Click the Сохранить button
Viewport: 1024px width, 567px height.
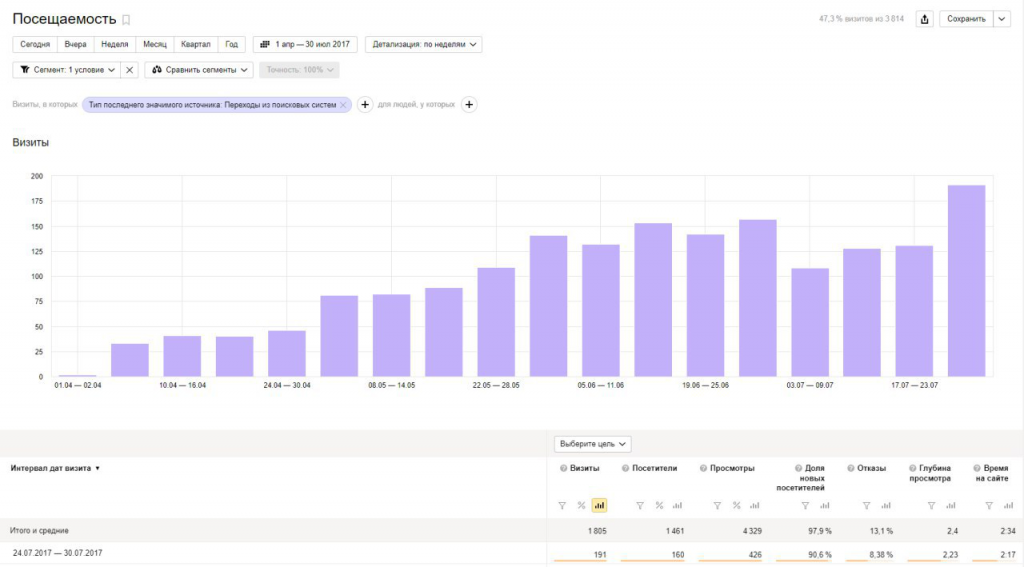pyautogui.click(x=967, y=19)
